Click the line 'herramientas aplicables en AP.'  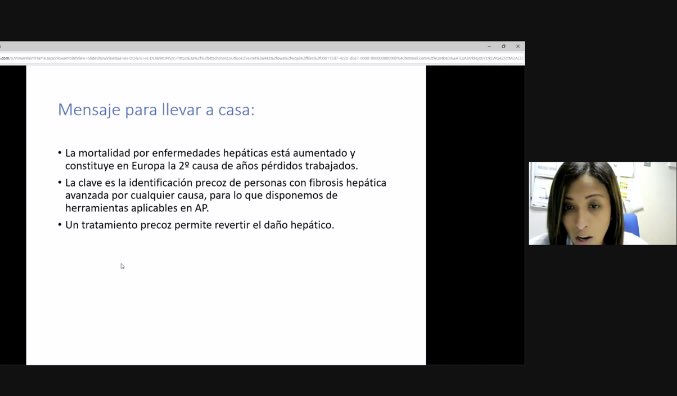pyautogui.click(x=137, y=208)
